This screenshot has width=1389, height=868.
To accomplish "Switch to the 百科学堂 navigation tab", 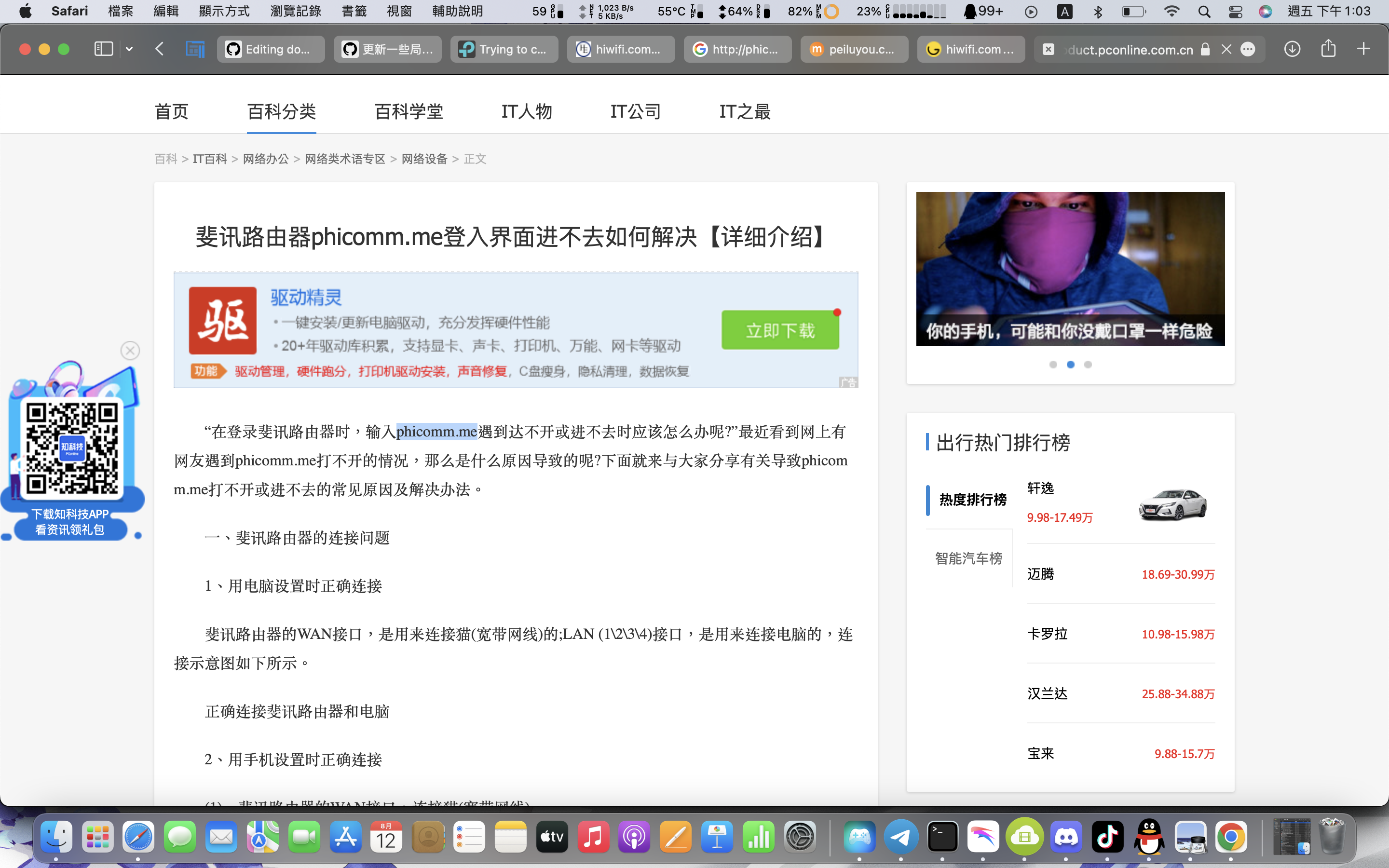I will [x=408, y=111].
